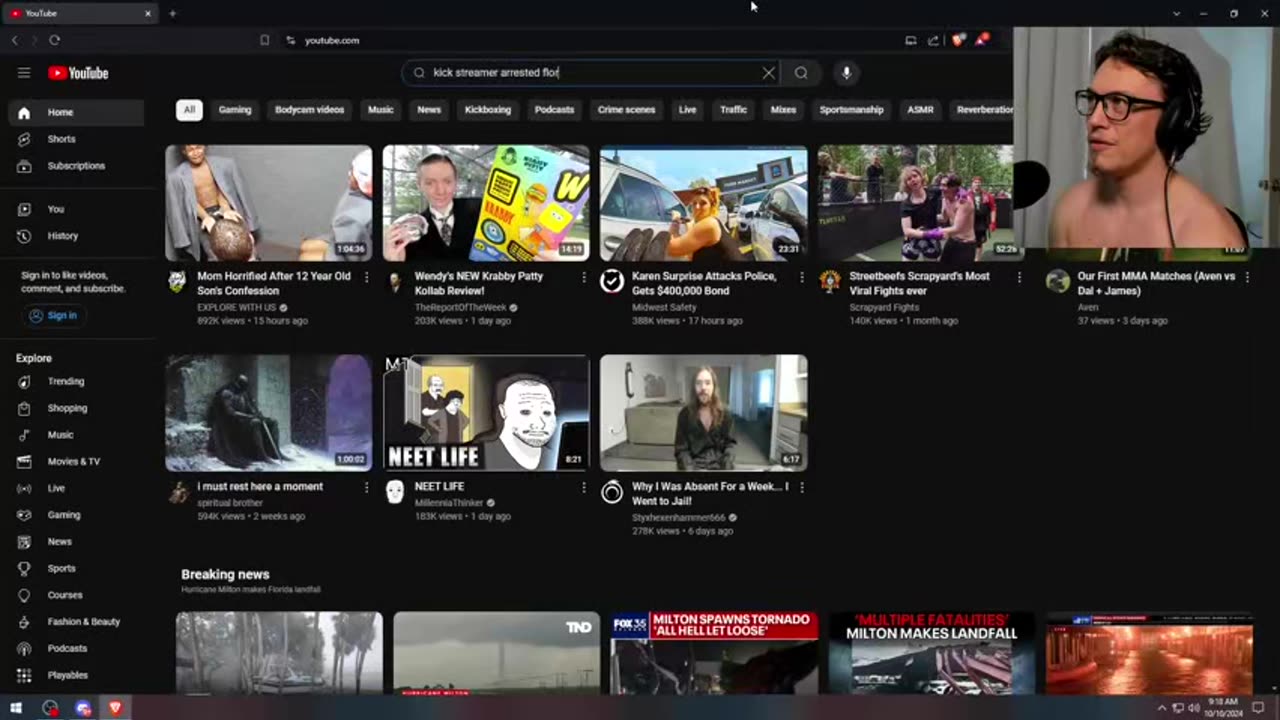The image size is (1280, 720).
Task: Select the Crime scenes filter chip
Action: pyautogui.click(x=626, y=110)
